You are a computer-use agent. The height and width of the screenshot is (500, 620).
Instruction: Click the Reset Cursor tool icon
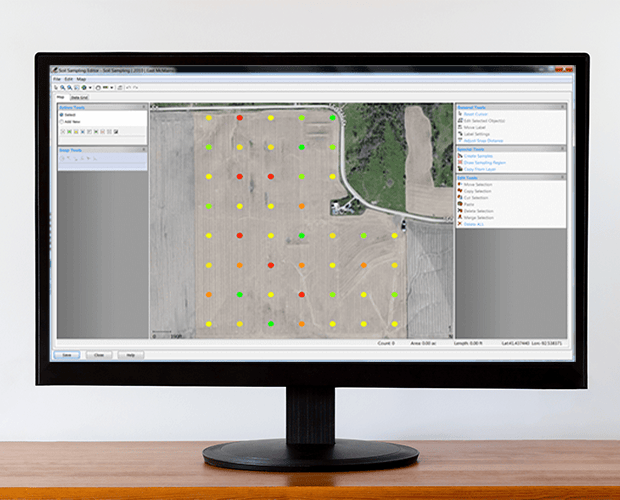[460, 114]
